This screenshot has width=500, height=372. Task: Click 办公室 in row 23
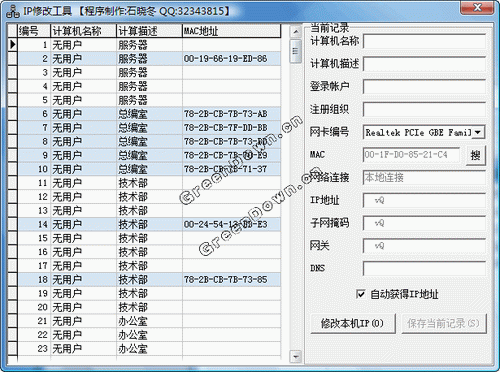point(133,349)
